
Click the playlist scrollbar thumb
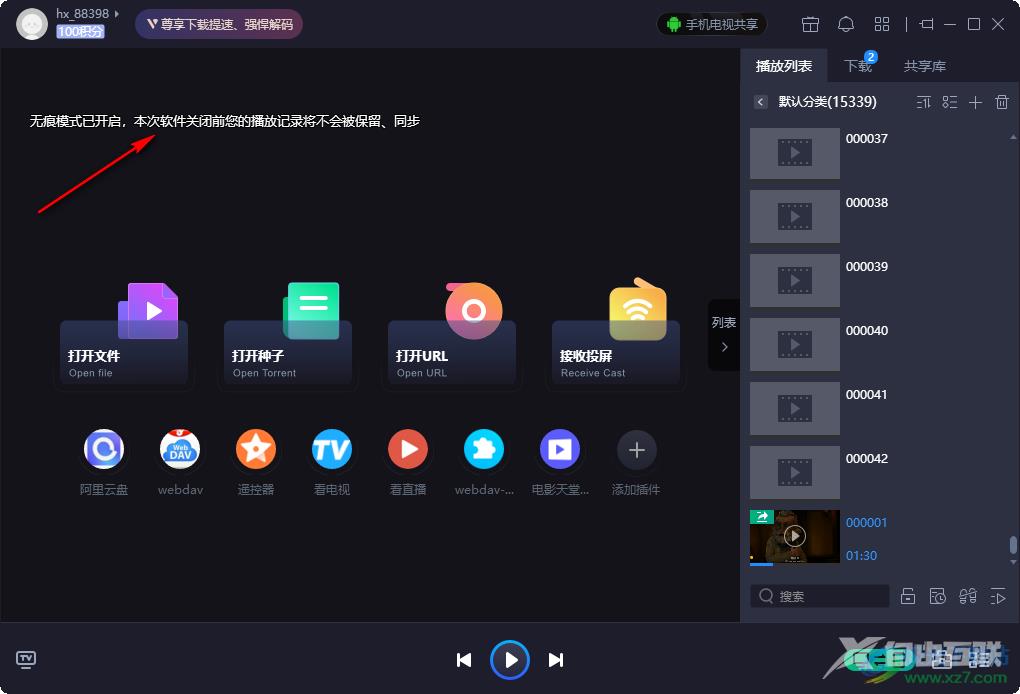(1013, 545)
